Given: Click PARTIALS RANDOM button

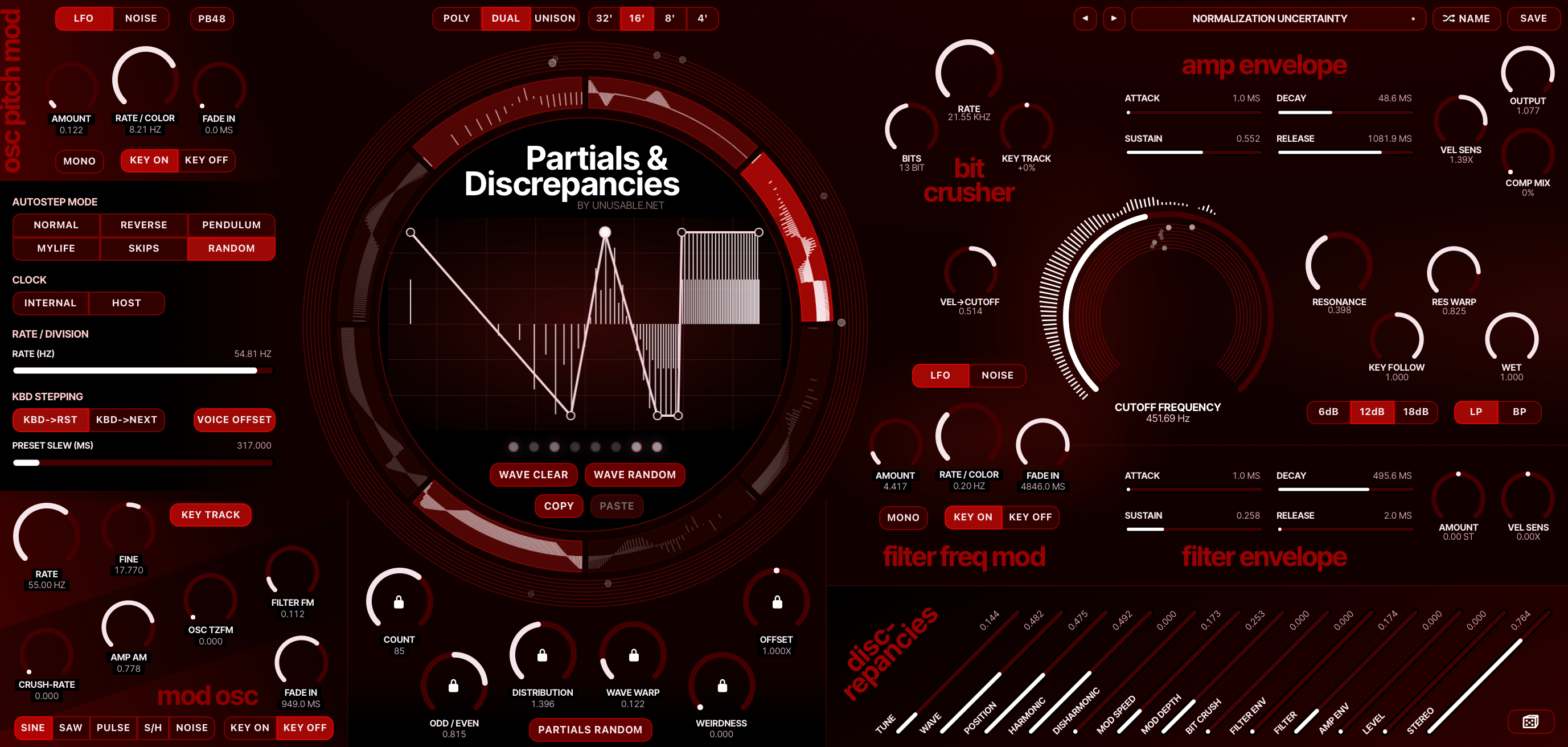Looking at the screenshot, I should point(590,729).
